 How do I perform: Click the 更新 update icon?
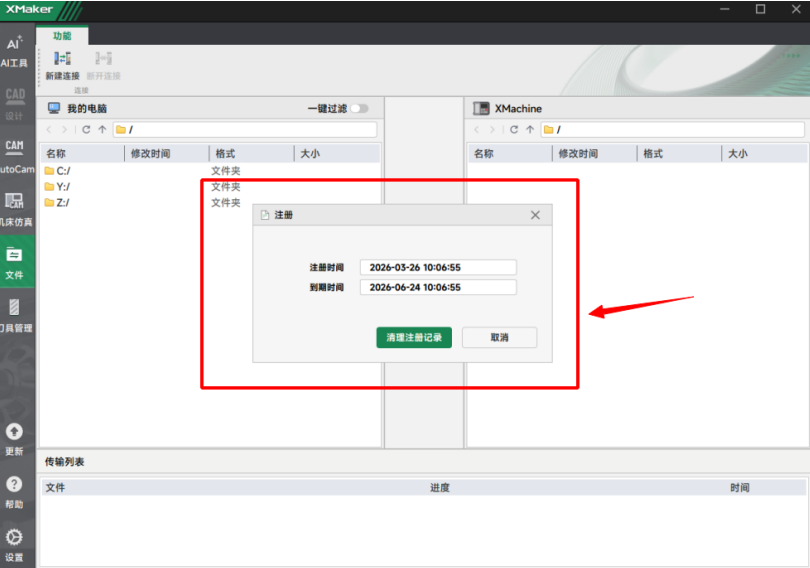point(15,438)
